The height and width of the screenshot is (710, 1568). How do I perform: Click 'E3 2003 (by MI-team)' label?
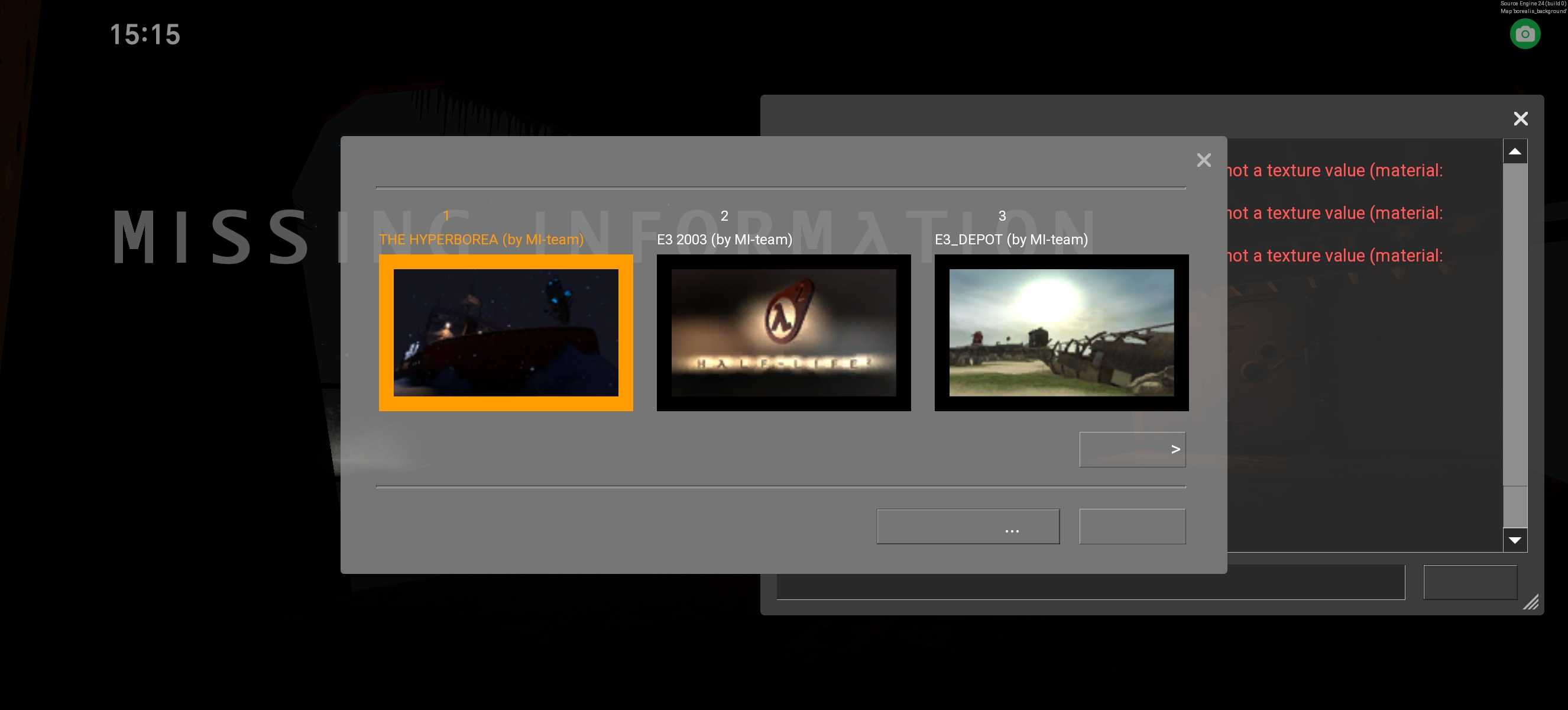pyautogui.click(x=724, y=239)
